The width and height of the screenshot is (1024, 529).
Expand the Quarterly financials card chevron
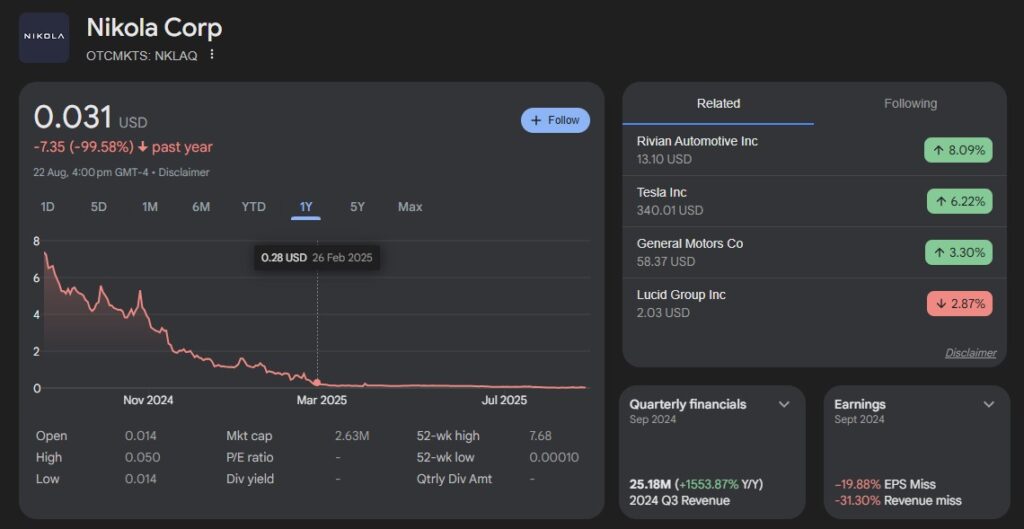point(784,404)
